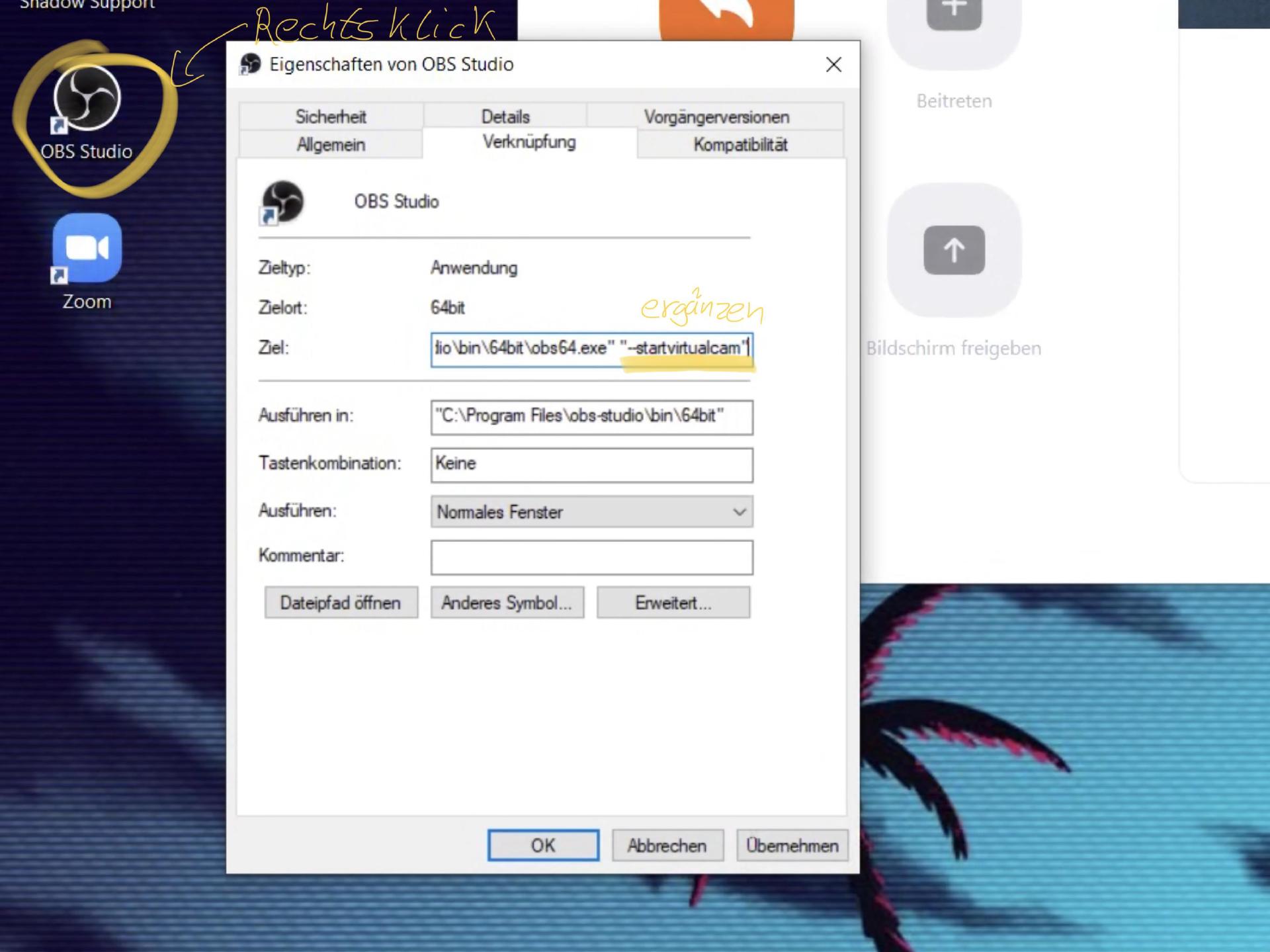Click the Zoom desktop shortcut icon
Image resolution: width=1270 pixels, height=952 pixels.
87,248
